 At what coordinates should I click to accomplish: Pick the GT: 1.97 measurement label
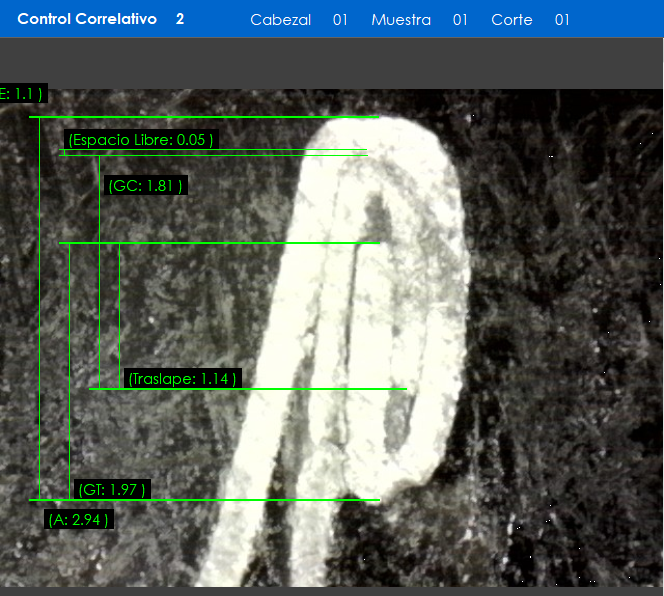pos(113,489)
